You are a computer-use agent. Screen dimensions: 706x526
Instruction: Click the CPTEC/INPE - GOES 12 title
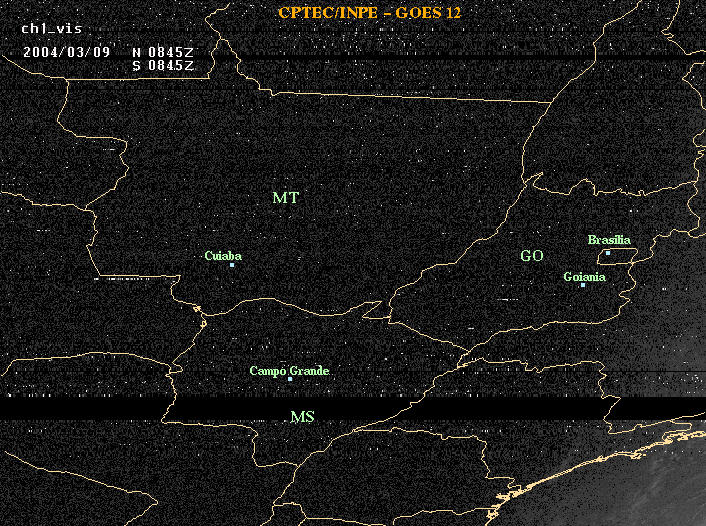(x=369, y=13)
